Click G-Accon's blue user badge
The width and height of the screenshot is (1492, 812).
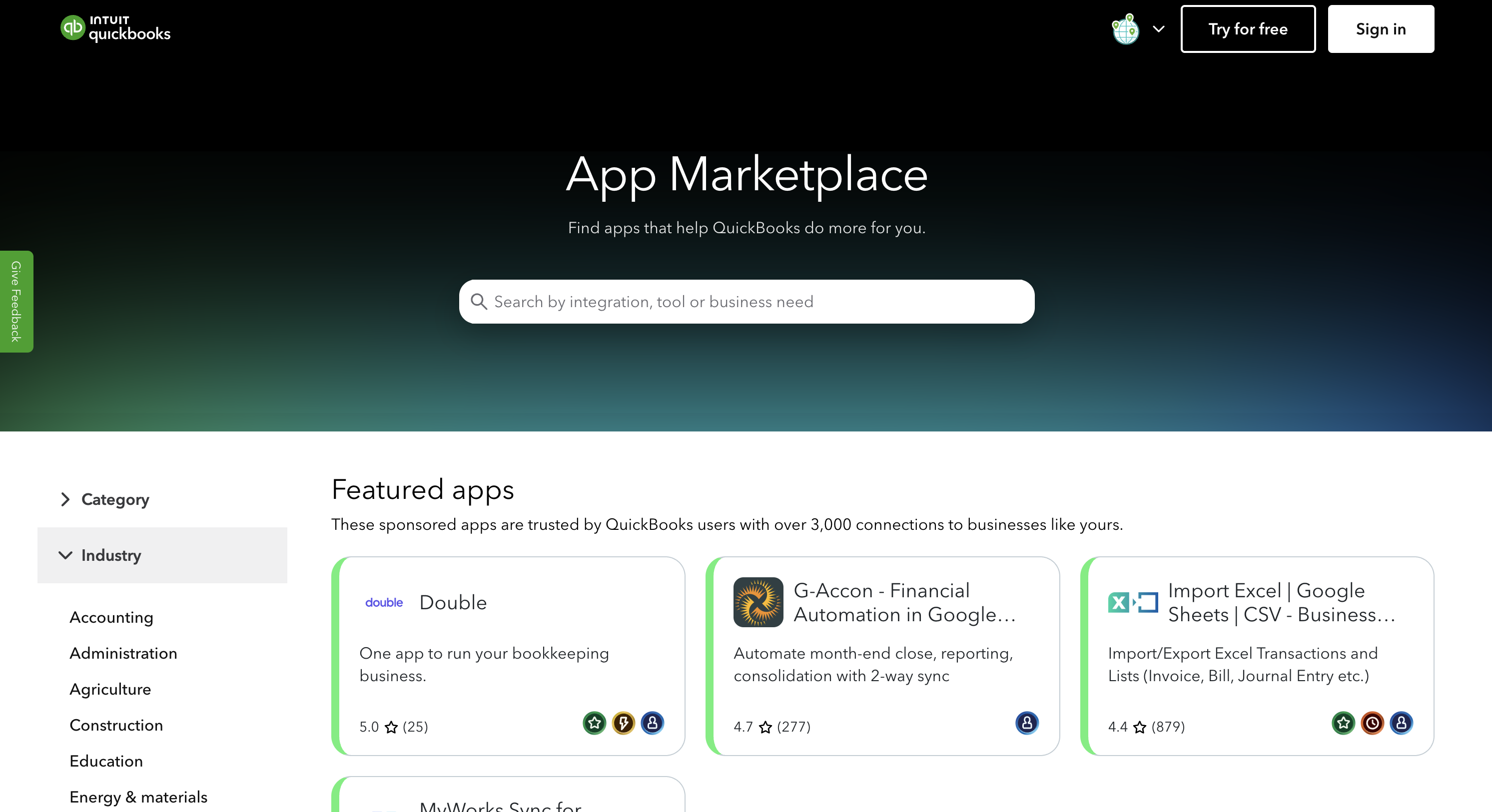pyautogui.click(x=1026, y=723)
